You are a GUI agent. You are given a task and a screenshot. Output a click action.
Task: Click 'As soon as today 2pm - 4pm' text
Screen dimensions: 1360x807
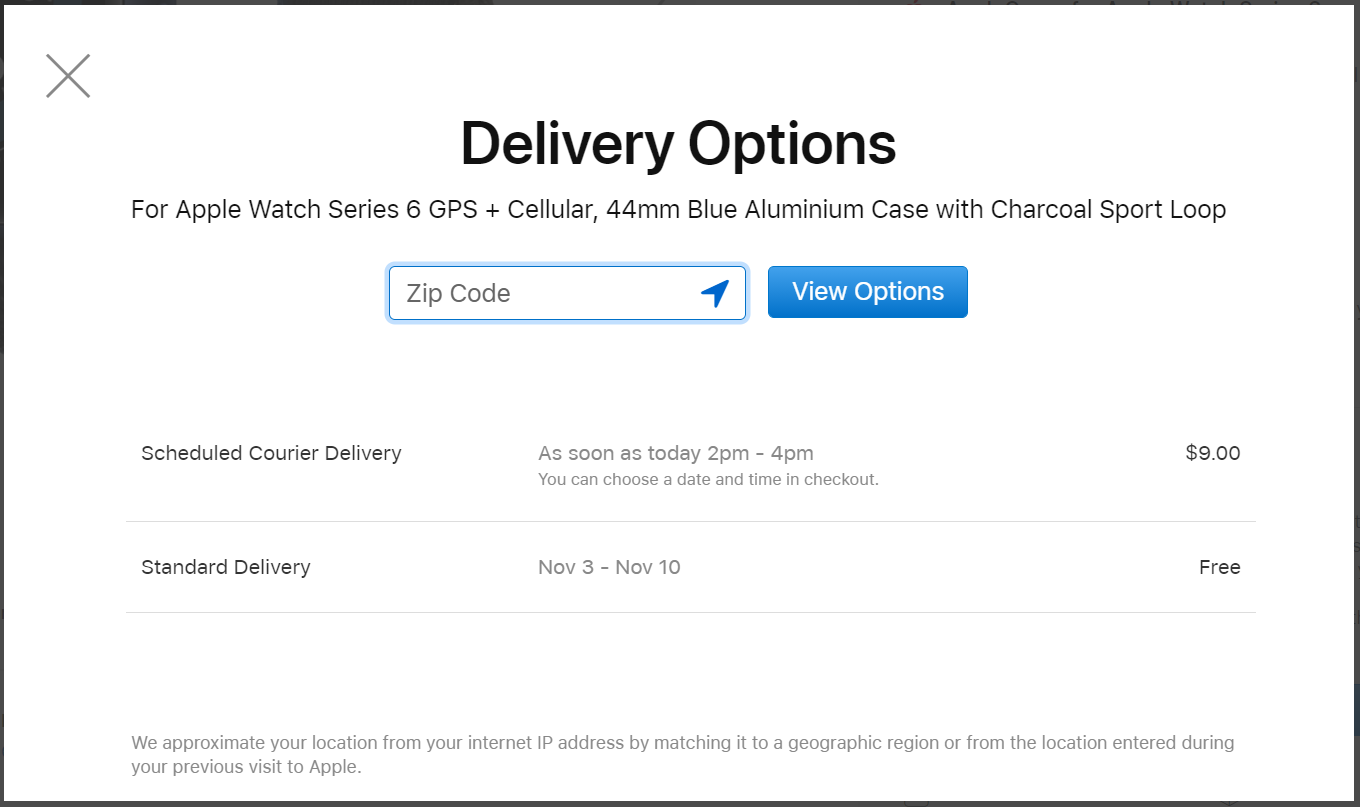point(676,453)
